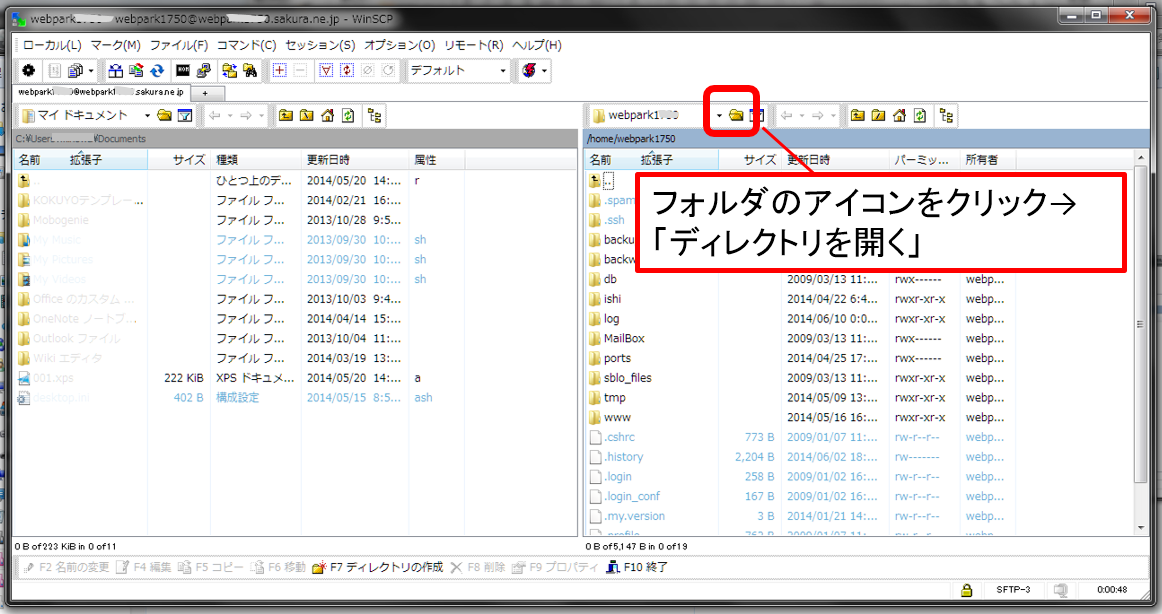Screen dimensions: 1162x614
Task: Open the マーク(M) menu
Action: 116,45
